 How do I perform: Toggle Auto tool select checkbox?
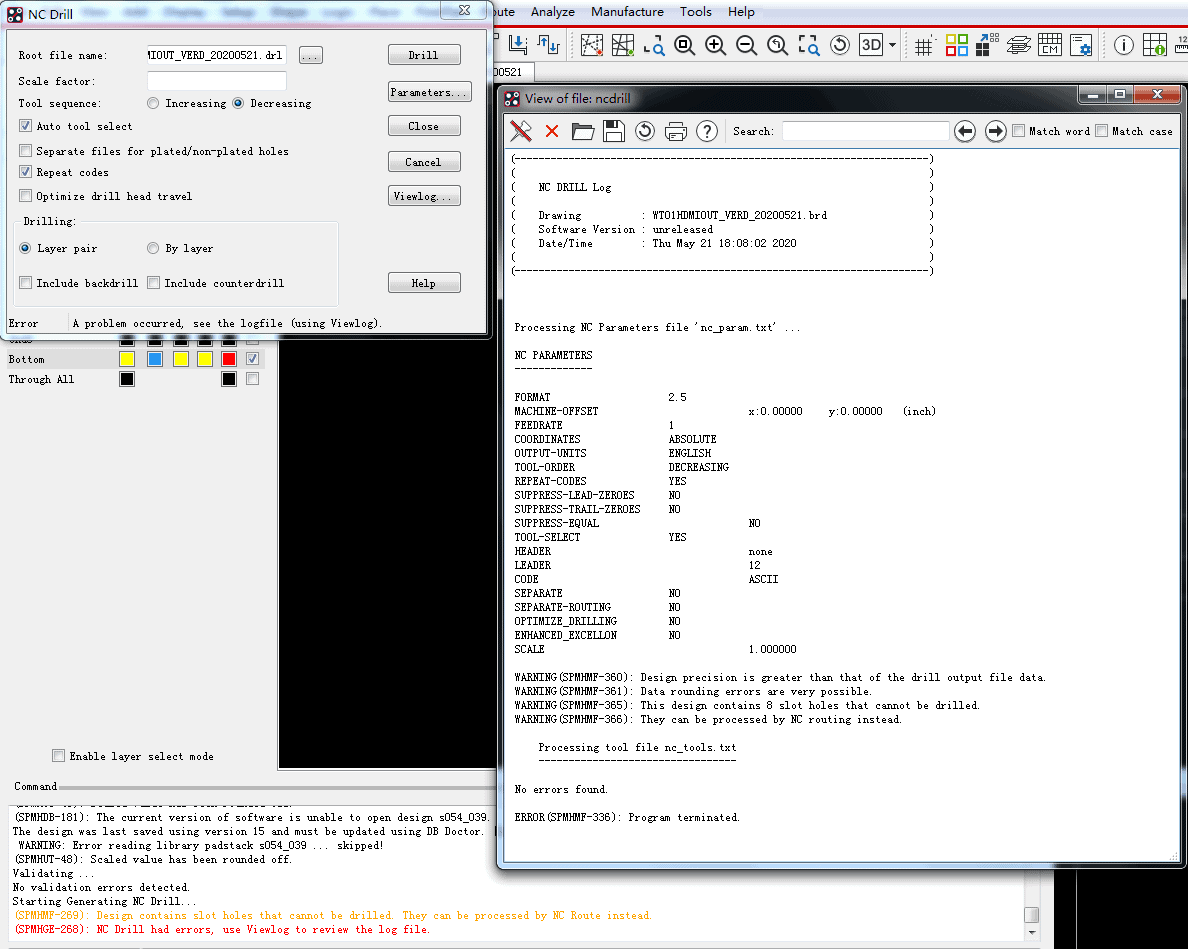click(x=26, y=126)
